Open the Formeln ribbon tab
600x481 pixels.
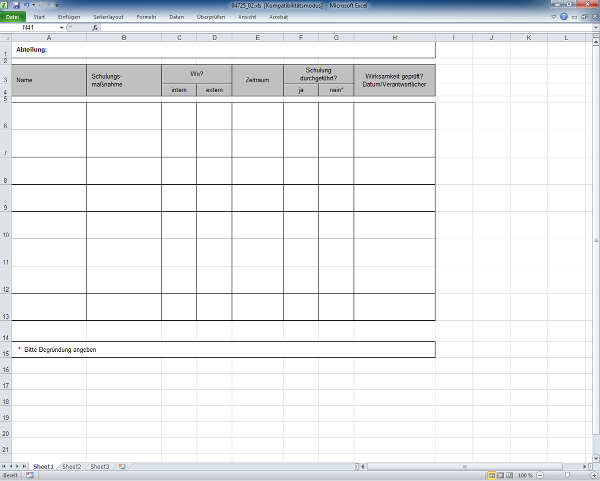tap(146, 17)
